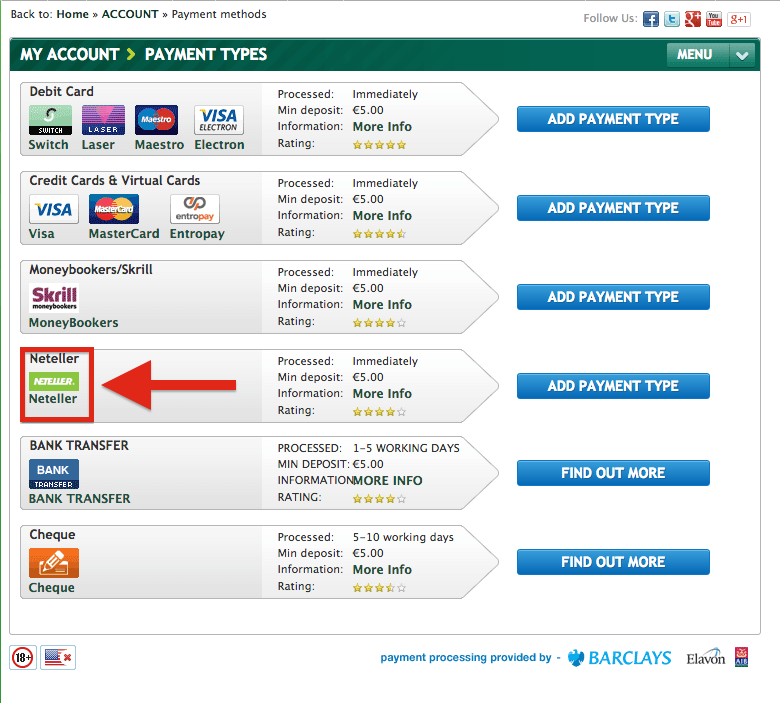Open the Facebook follow icon

tap(650, 19)
